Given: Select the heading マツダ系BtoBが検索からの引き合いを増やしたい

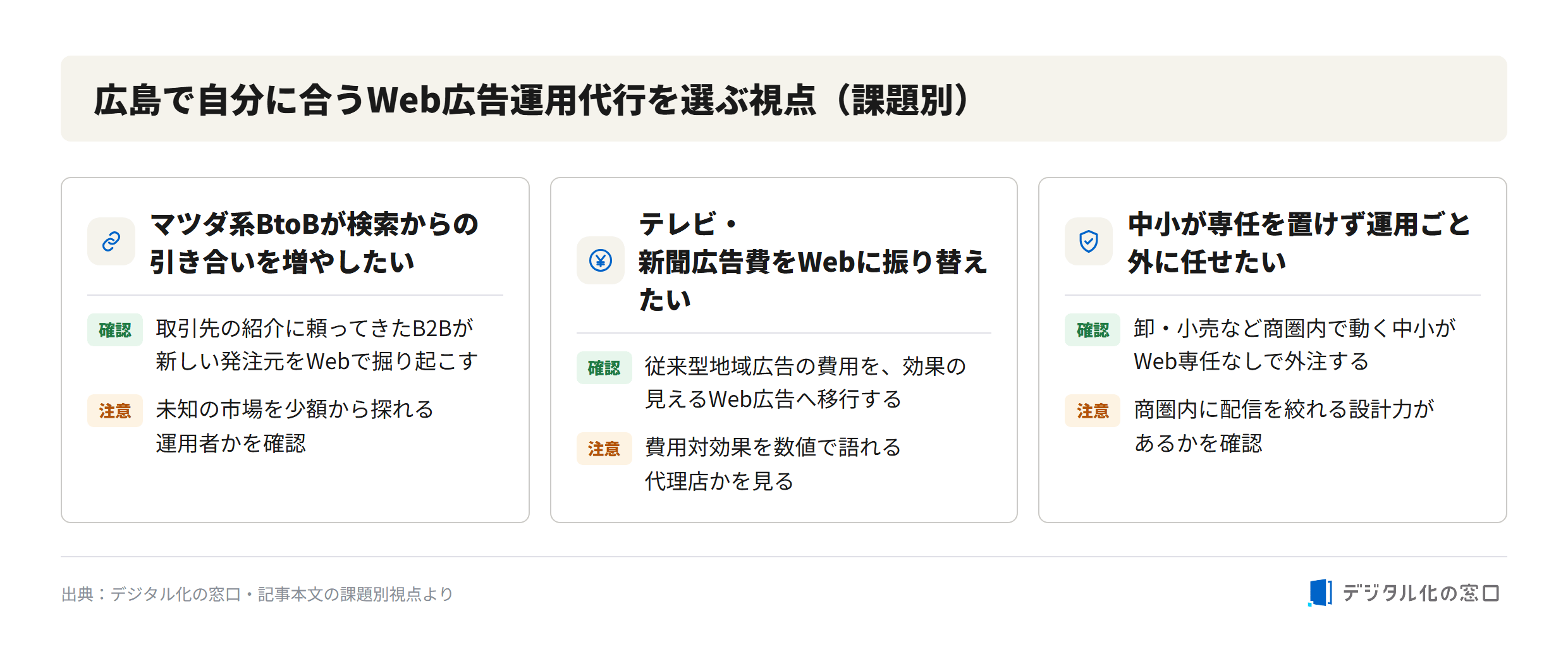Looking at the screenshot, I should point(314,243).
